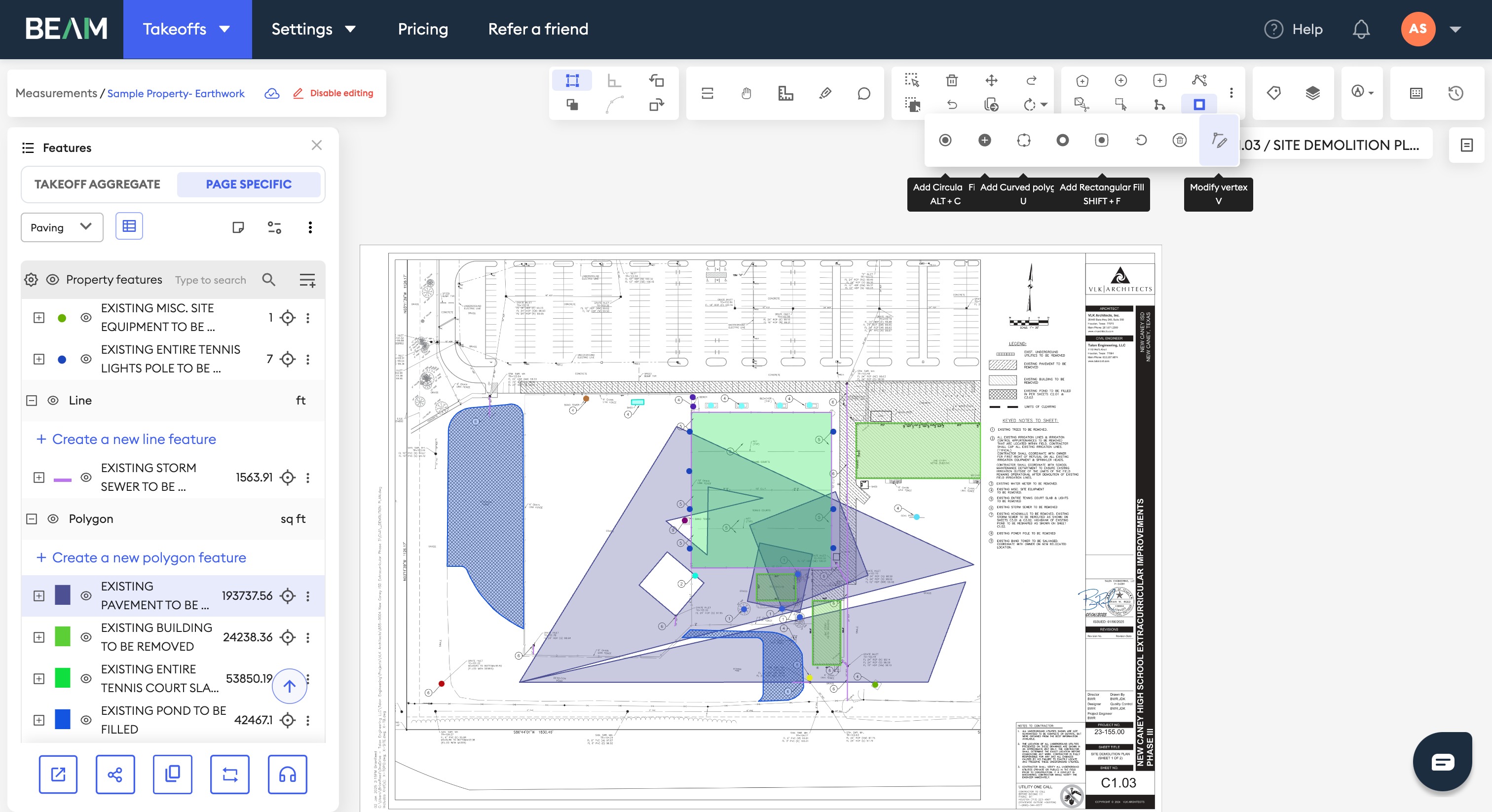1492x812 pixels.
Task: Open the chat support widget
Action: (x=1442, y=762)
